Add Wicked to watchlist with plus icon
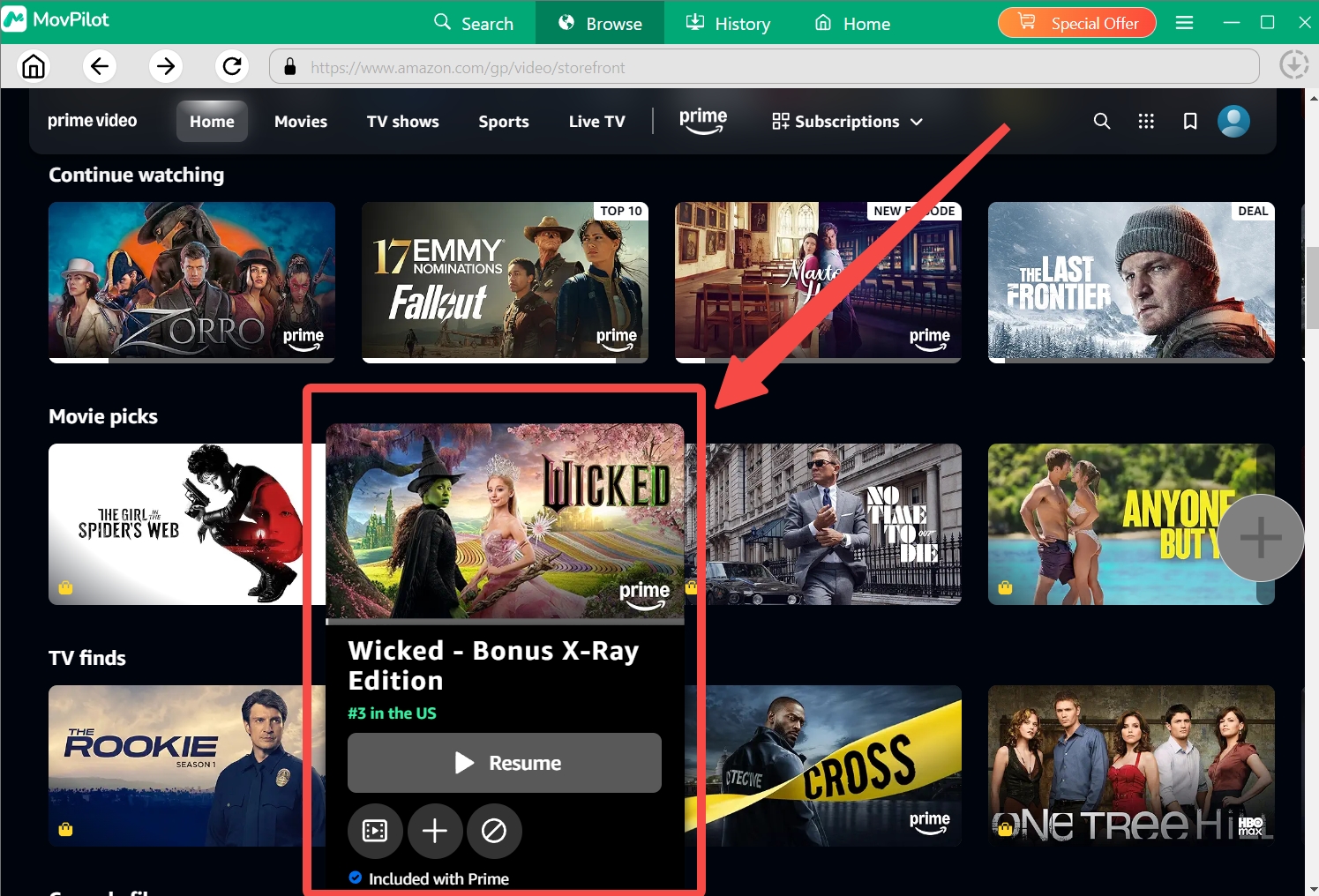Image resolution: width=1319 pixels, height=896 pixels. pyautogui.click(x=435, y=831)
